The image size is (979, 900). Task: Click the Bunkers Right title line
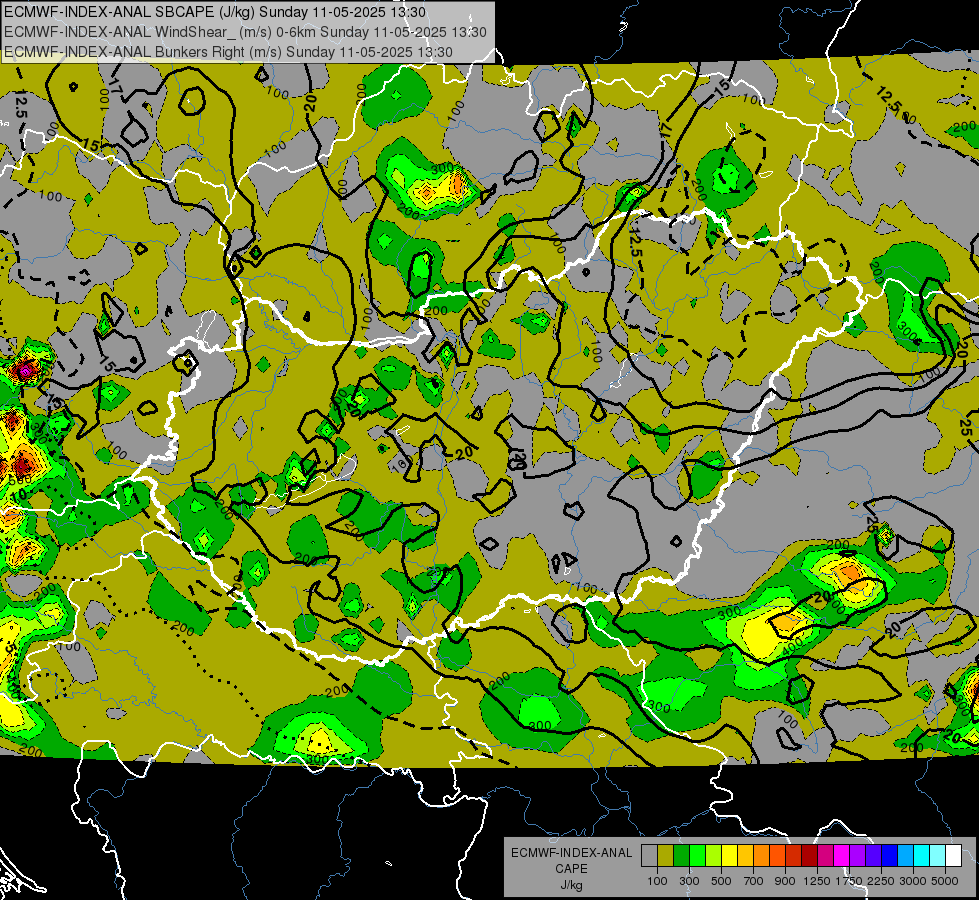229,52
